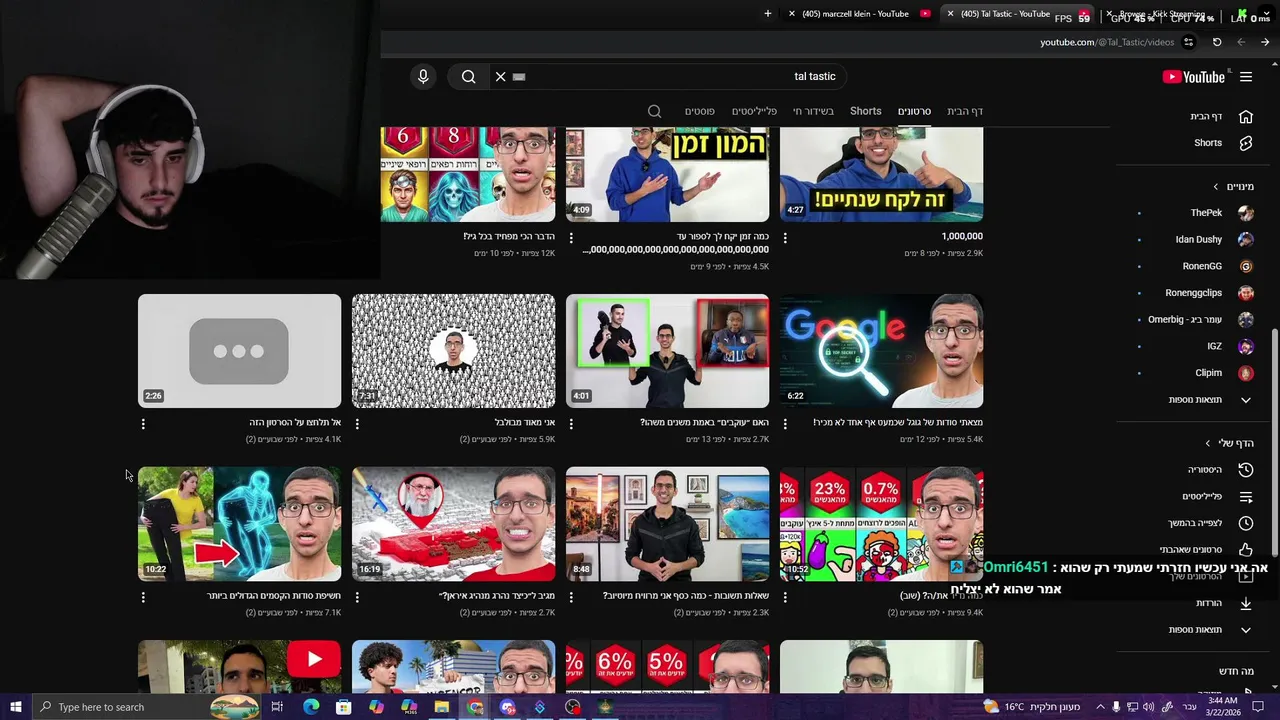
Task: Switch to channel Home tab (דף הבית)
Action: (x=965, y=111)
